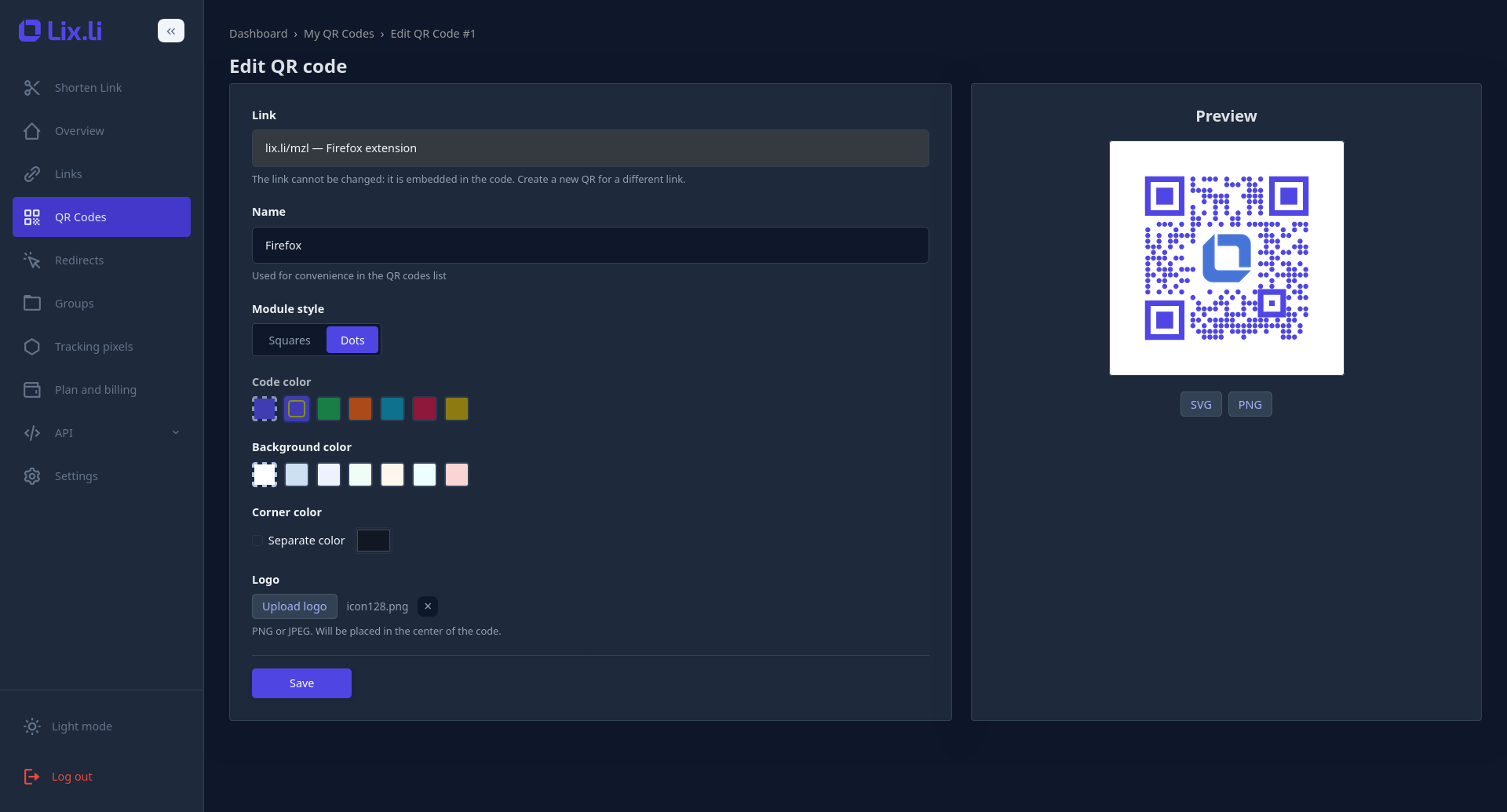
Task: Click the My QR Codes breadcrumb
Action: point(339,34)
